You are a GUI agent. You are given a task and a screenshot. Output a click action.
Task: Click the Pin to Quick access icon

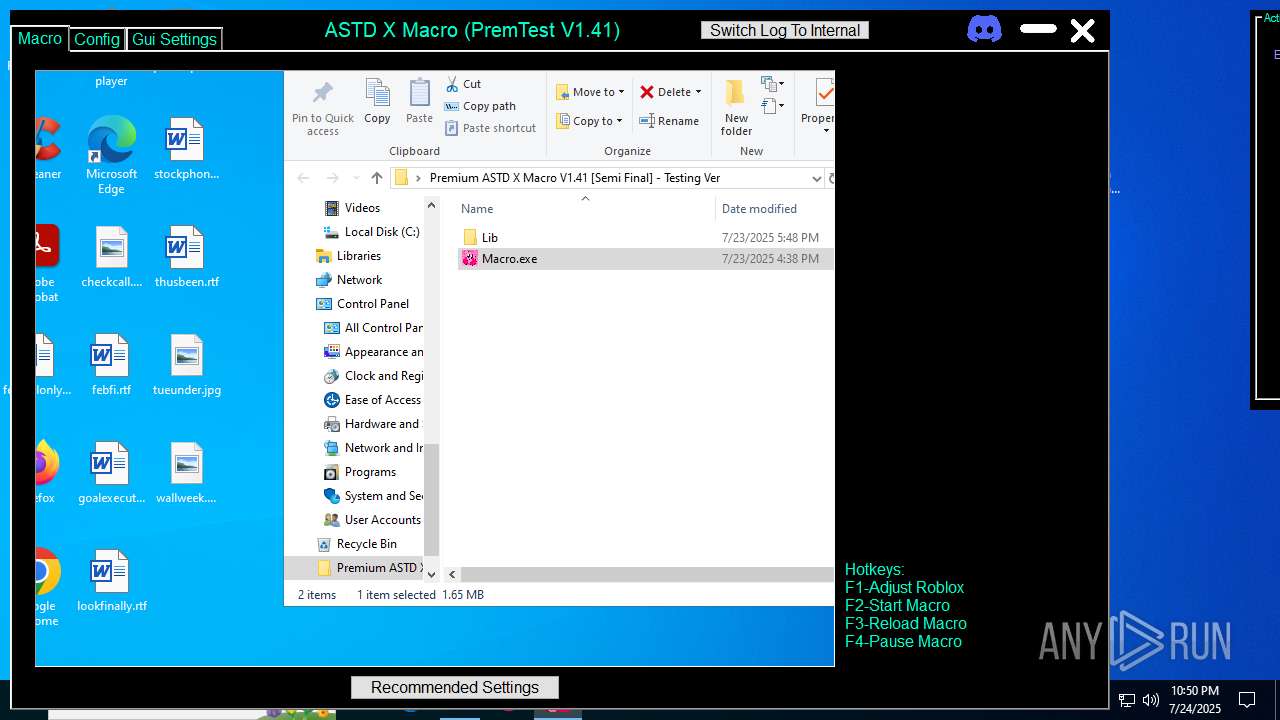click(x=322, y=94)
